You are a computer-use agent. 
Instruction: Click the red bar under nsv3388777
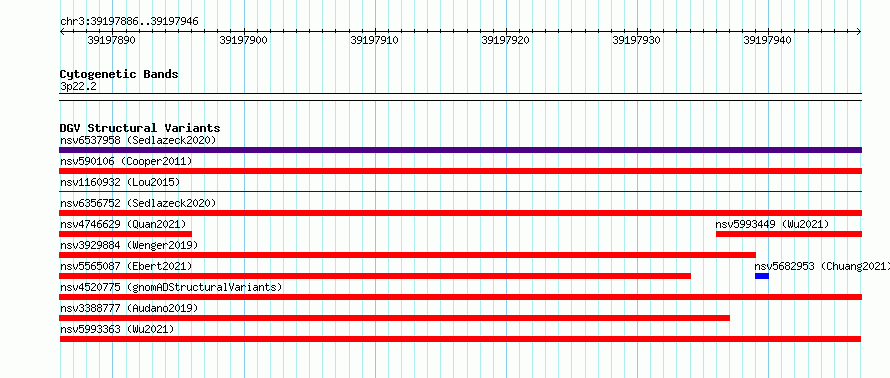coord(394,318)
